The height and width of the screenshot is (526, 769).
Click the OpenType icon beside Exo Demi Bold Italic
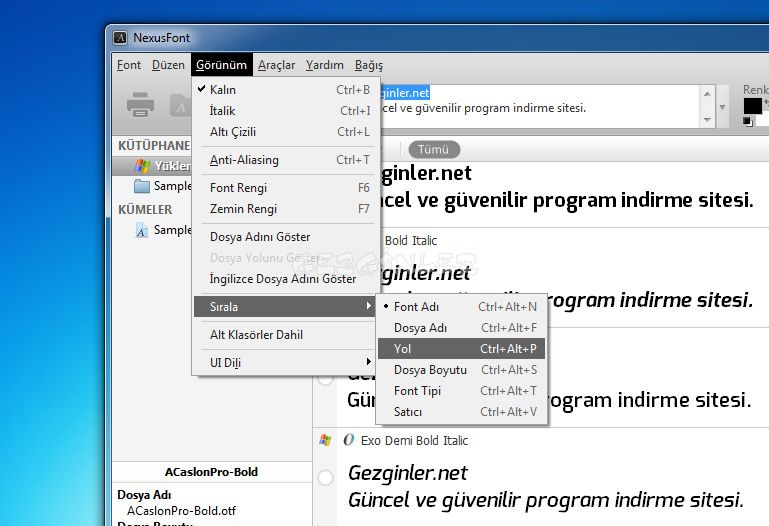click(349, 440)
